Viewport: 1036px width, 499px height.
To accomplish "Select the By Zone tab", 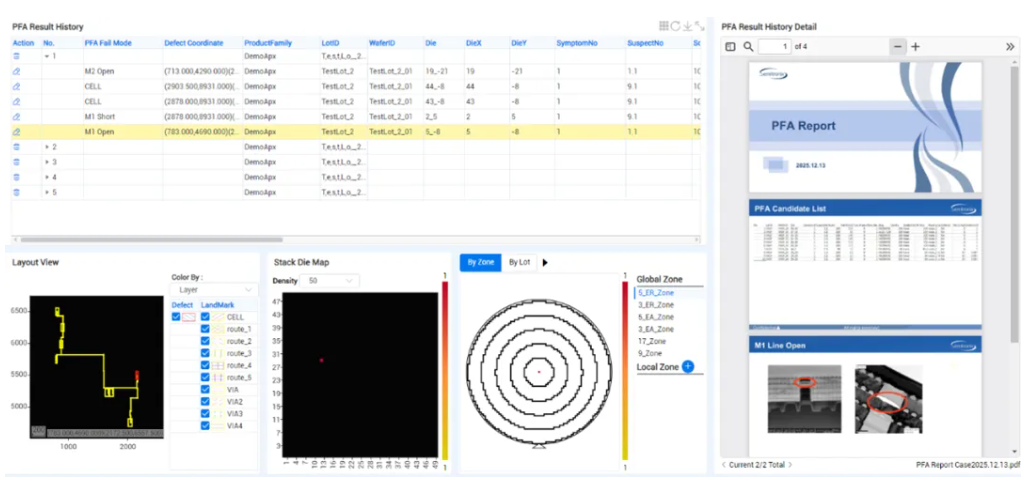I will tap(480, 262).
